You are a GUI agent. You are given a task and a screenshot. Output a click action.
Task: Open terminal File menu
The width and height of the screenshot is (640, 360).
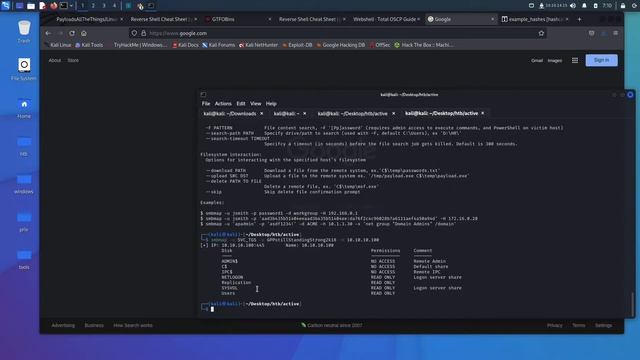click(x=206, y=104)
